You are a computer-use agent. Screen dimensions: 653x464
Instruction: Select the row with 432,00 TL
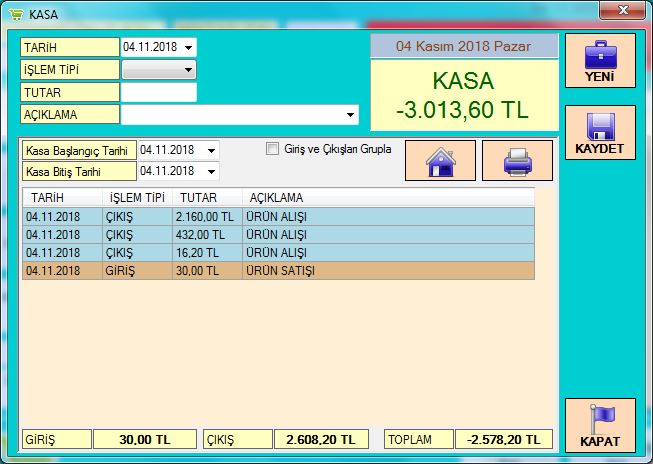click(279, 235)
